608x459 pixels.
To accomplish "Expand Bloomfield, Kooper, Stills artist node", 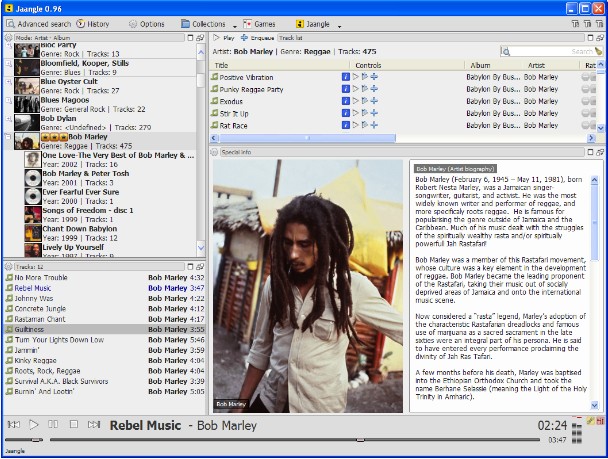I will (8, 63).
